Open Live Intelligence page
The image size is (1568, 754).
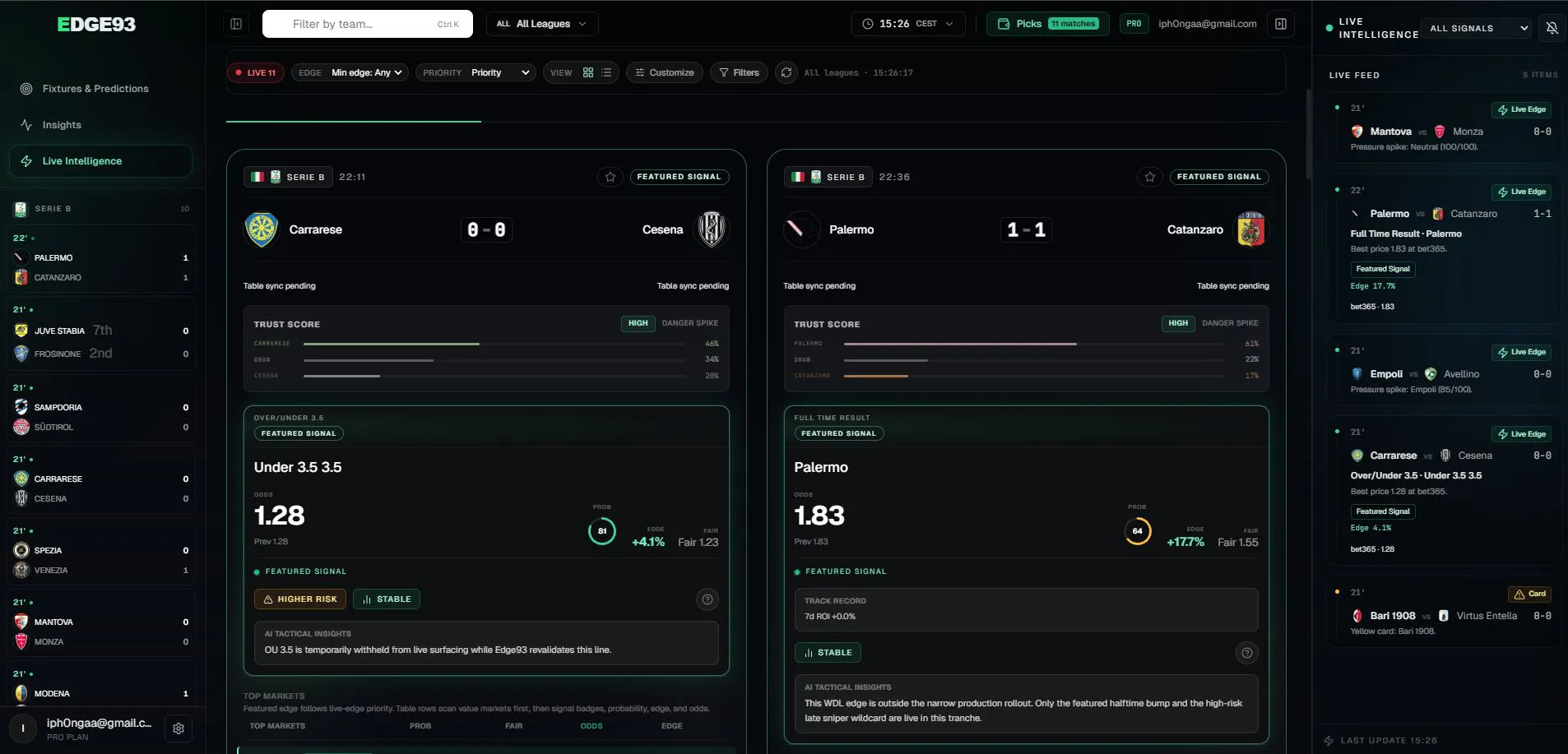pyautogui.click(x=100, y=161)
